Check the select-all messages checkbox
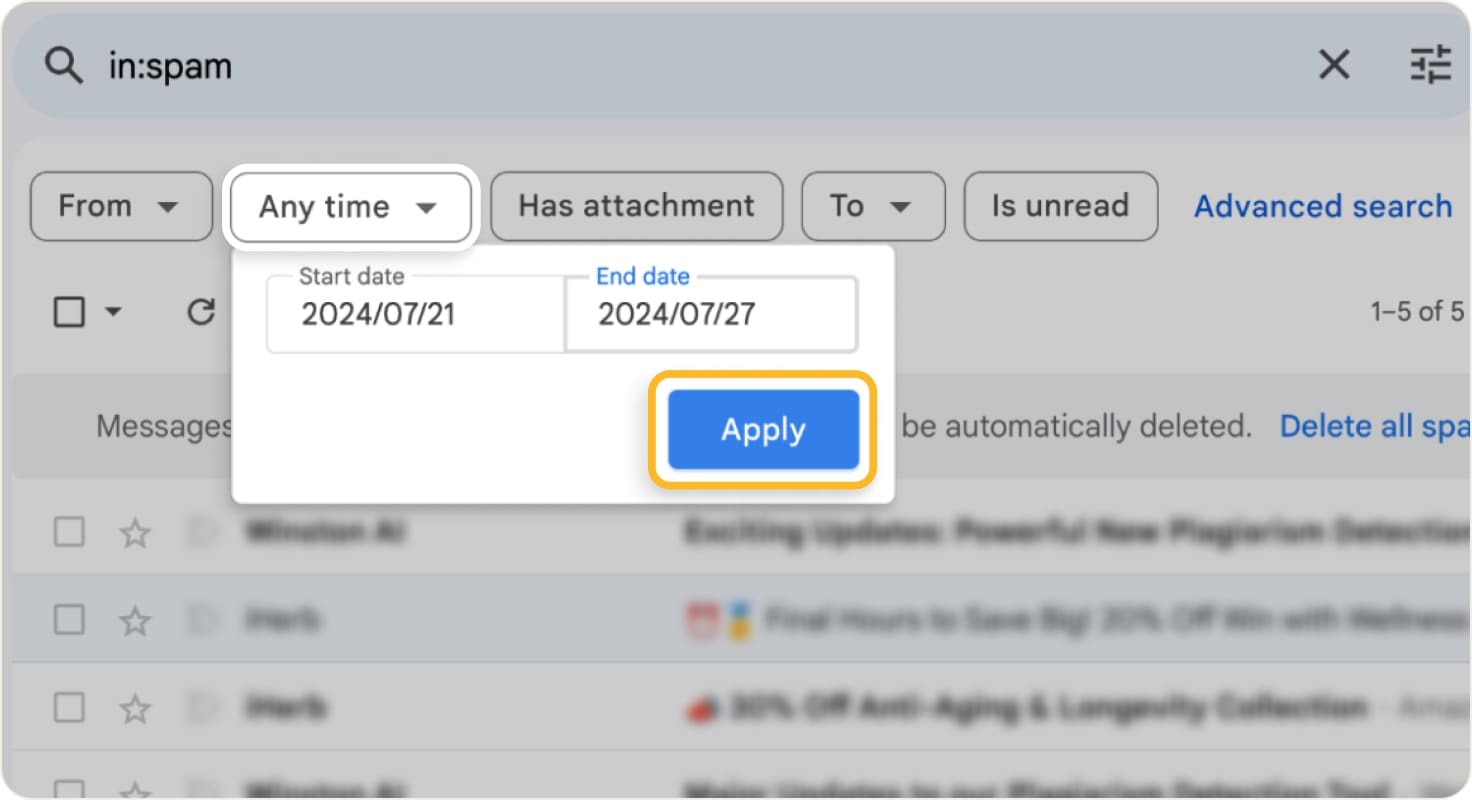 pyautogui.click(x=68, y=312)
